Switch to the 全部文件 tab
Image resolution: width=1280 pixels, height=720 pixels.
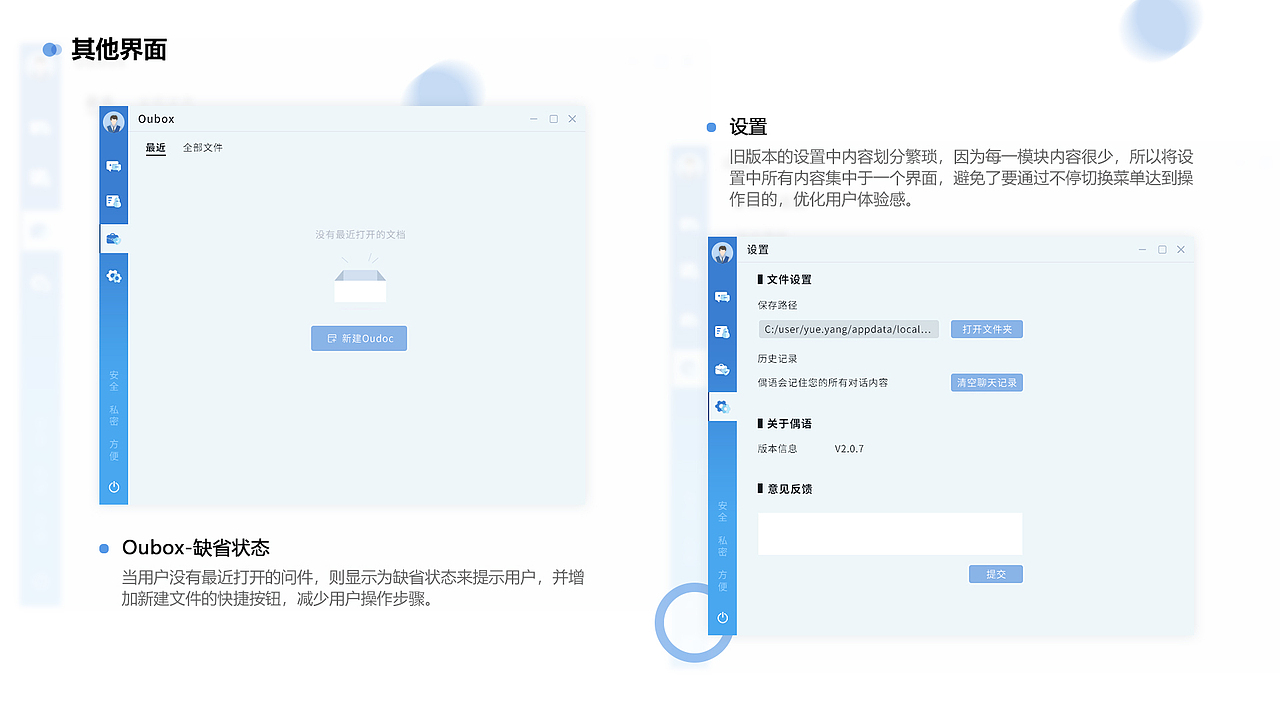(x=203, y=148)
